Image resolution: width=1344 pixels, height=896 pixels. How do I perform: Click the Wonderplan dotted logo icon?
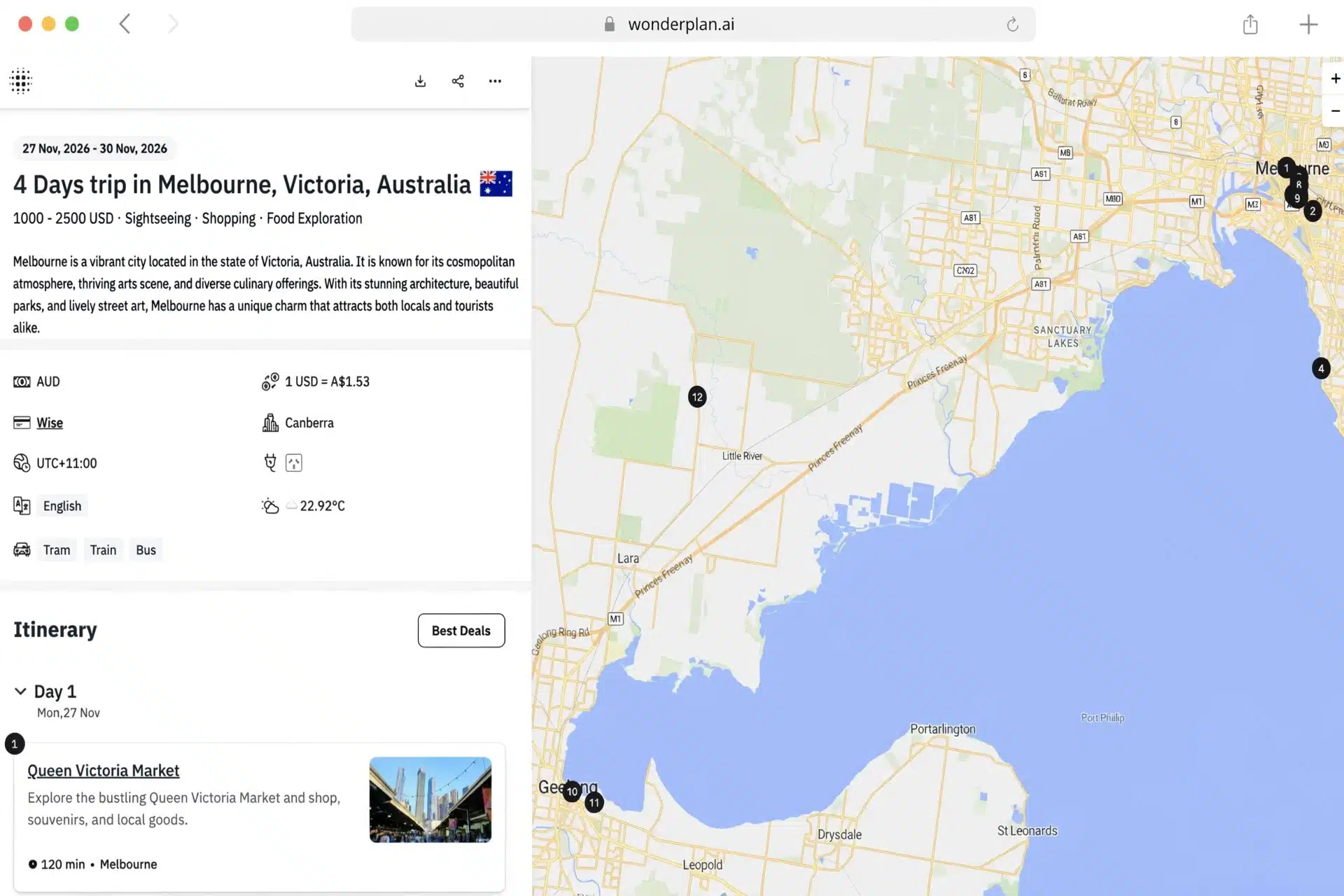click(21, 81)
